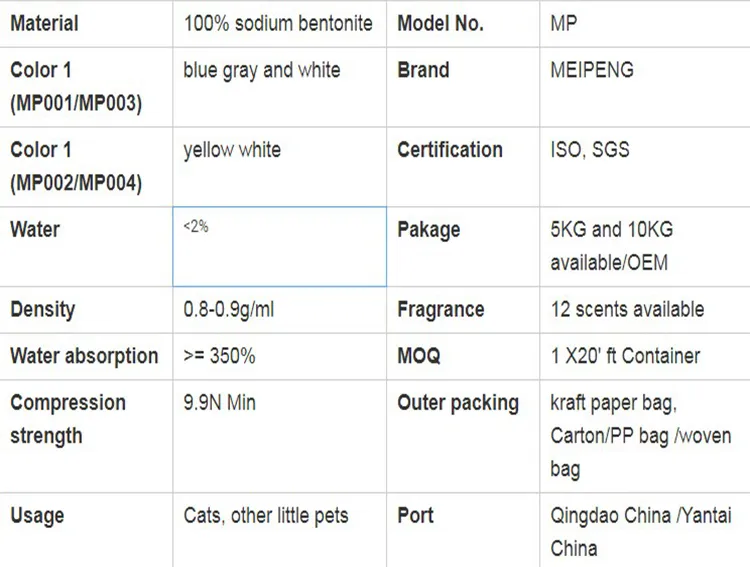Select the 'ISO, SGS' certification value
This screenshot has width=750, height=567.
click(x=590, y=151)
